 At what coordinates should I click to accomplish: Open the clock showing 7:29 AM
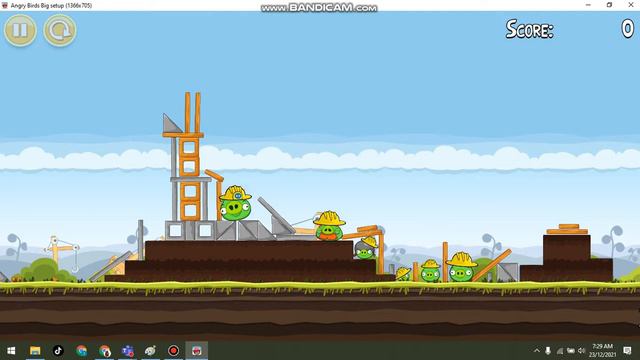tap(602, 351)
